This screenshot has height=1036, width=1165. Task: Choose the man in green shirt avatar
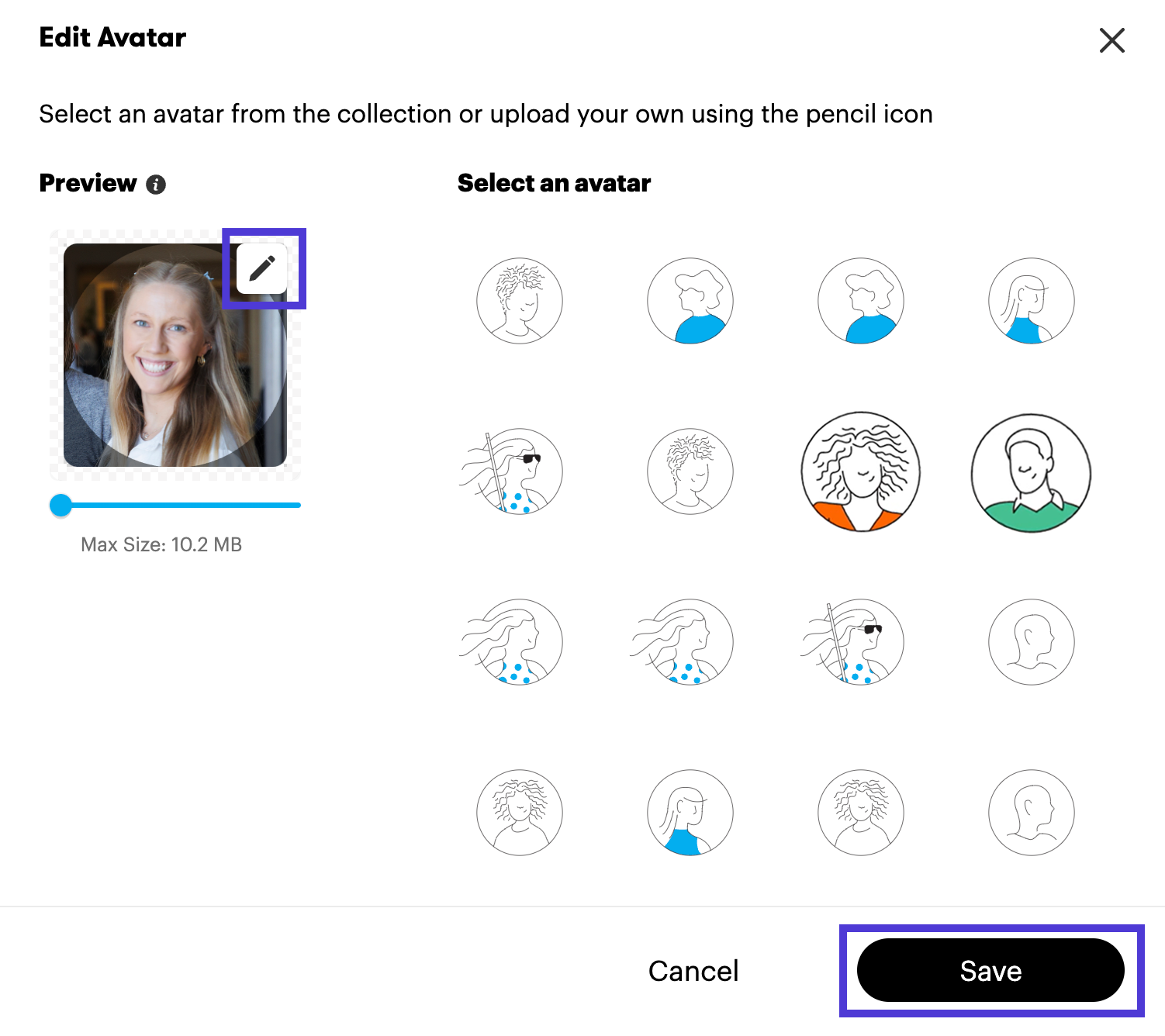click(x=1032, y=471)
